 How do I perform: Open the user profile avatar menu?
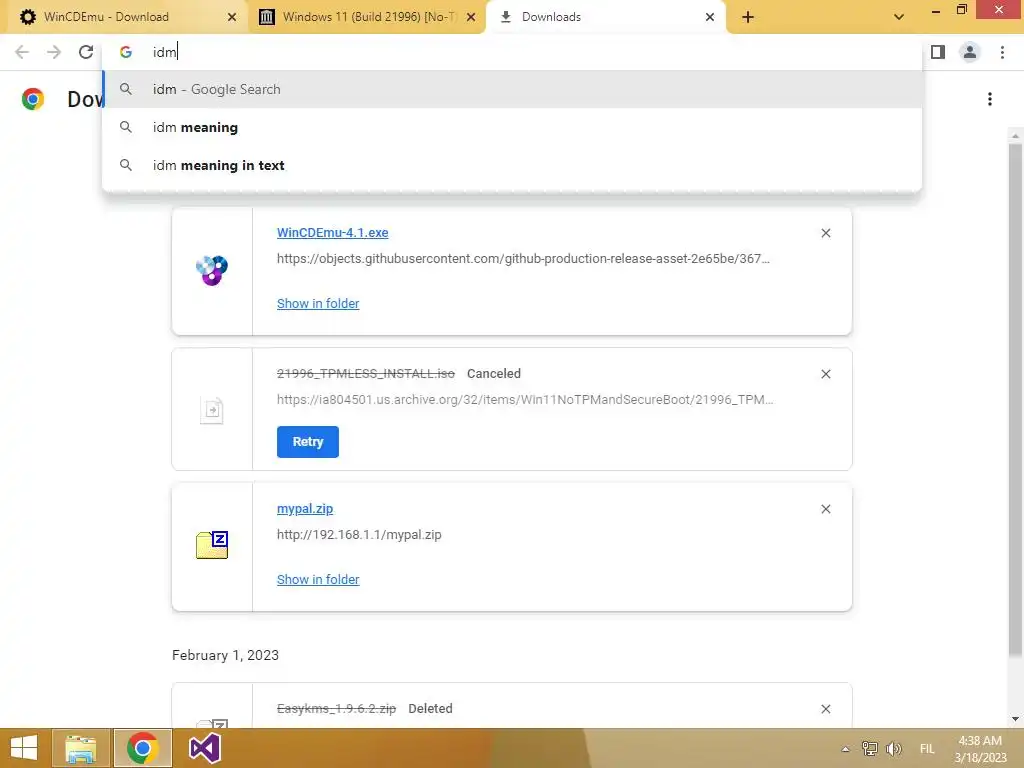click(970, 52)
